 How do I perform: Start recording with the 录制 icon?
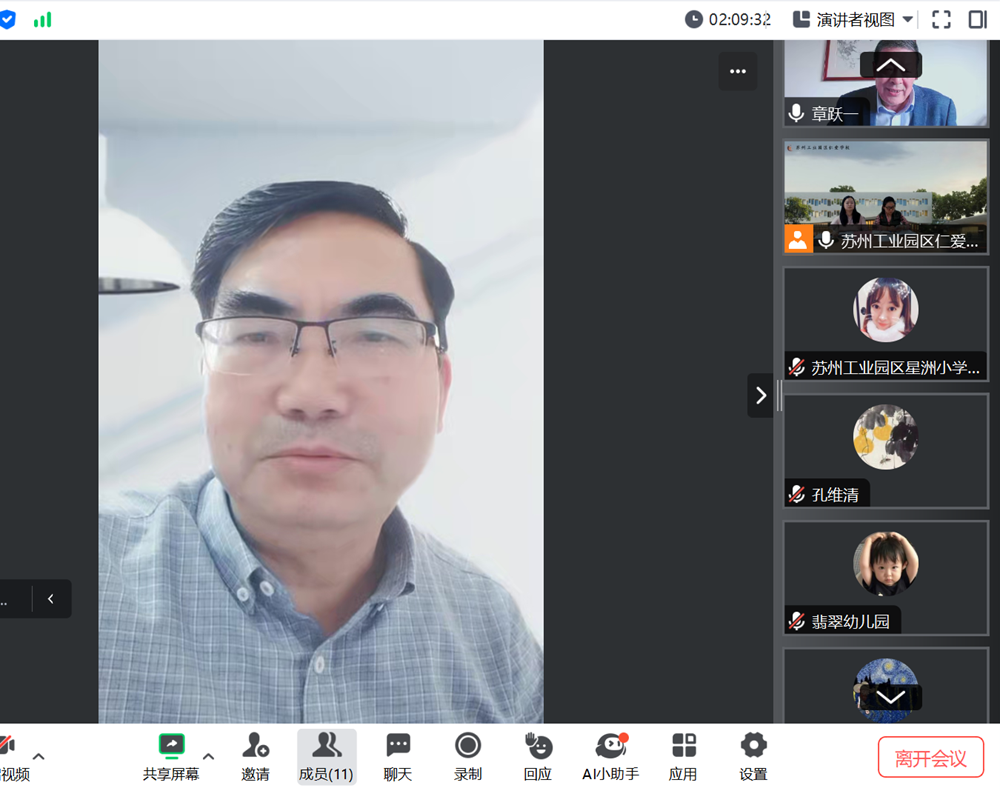[x=468, y=756]
